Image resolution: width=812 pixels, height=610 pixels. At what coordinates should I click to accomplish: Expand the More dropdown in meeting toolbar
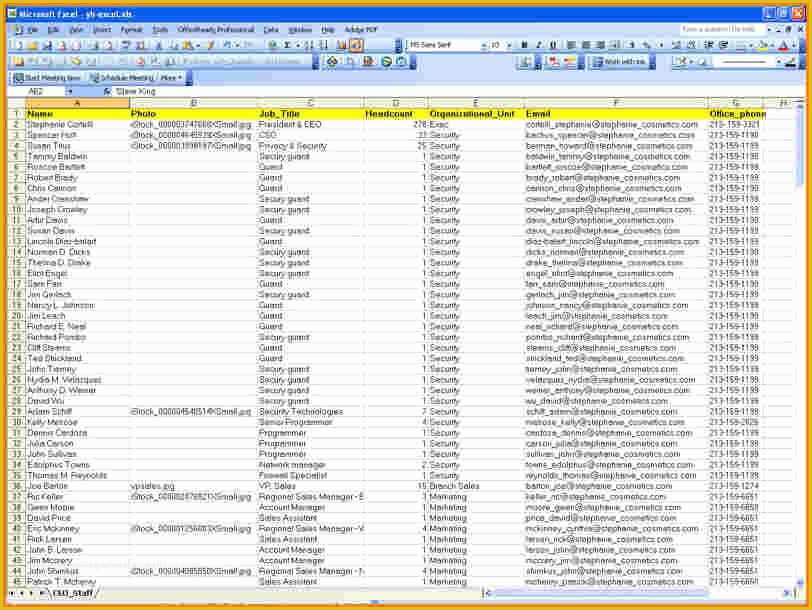171,78
